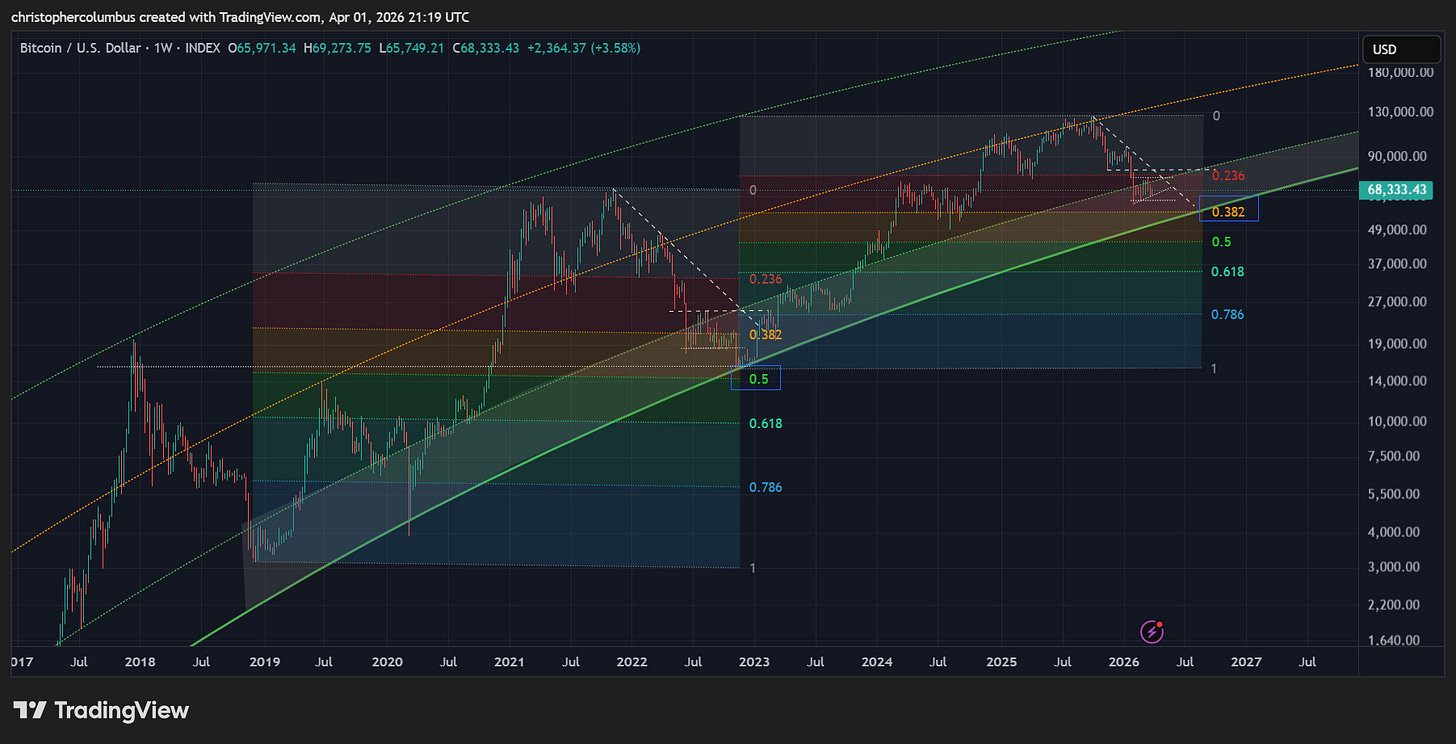Click the current price tag 68,333.43
1456x744 pixels.
point(1397,190)
